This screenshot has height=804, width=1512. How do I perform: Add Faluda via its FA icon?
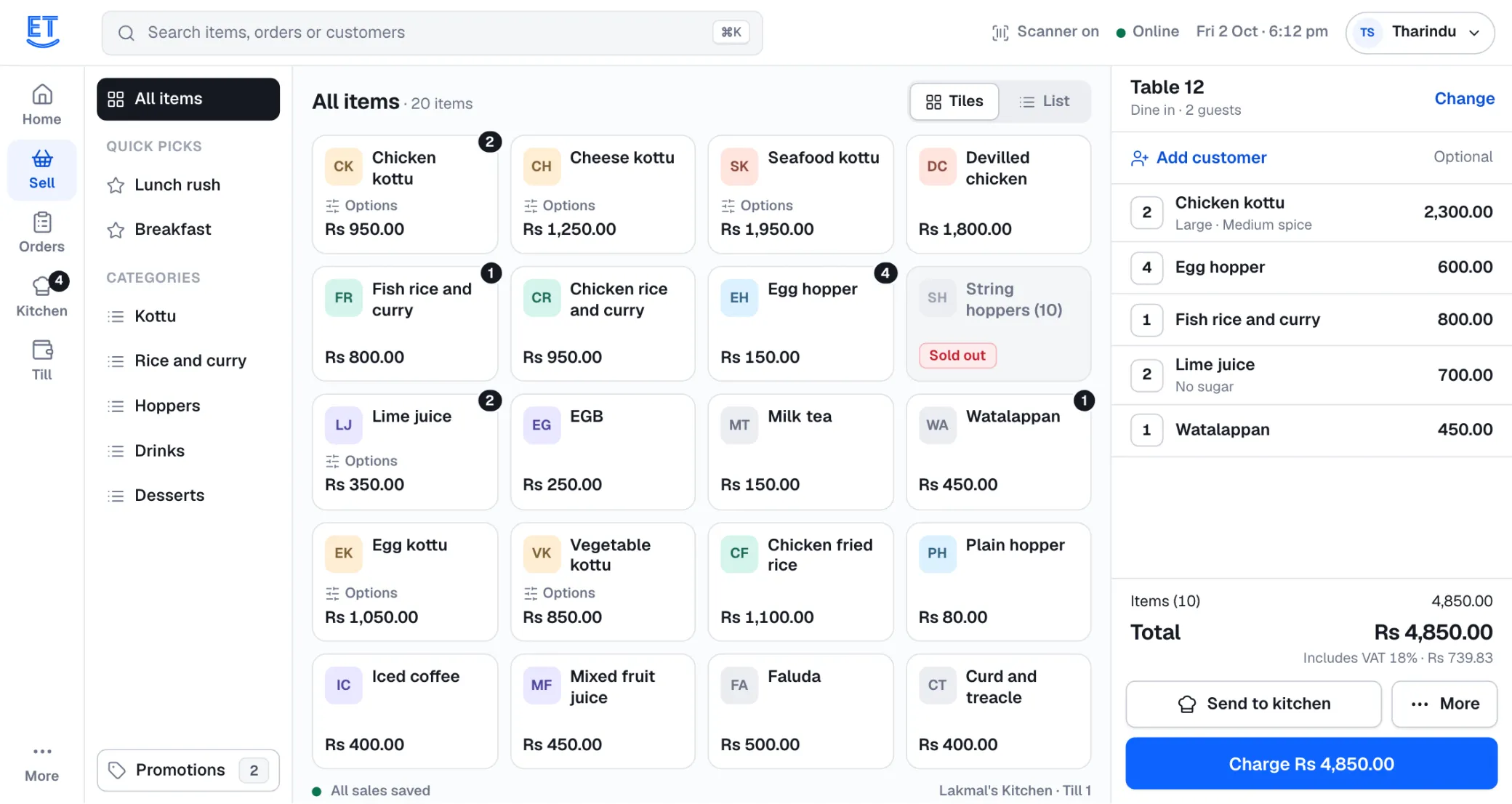739,686
